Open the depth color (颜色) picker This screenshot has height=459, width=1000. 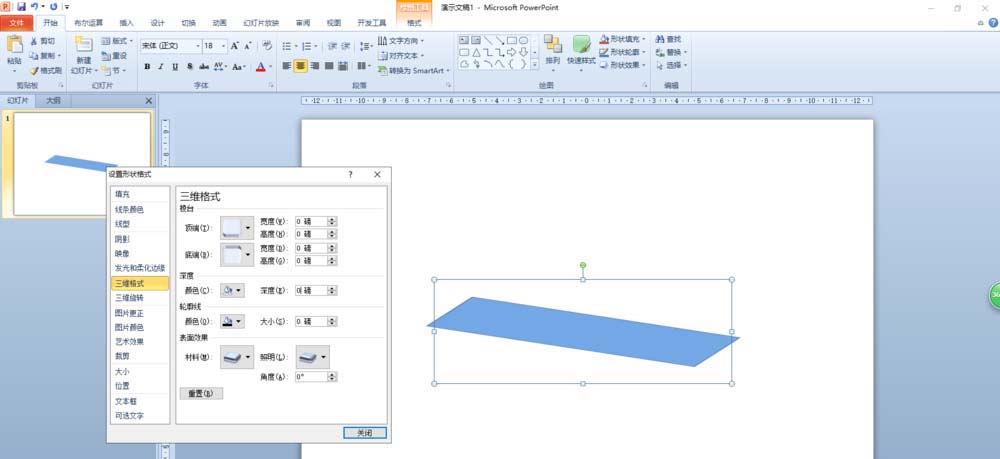pyautogui.click(x=232, y=290)
